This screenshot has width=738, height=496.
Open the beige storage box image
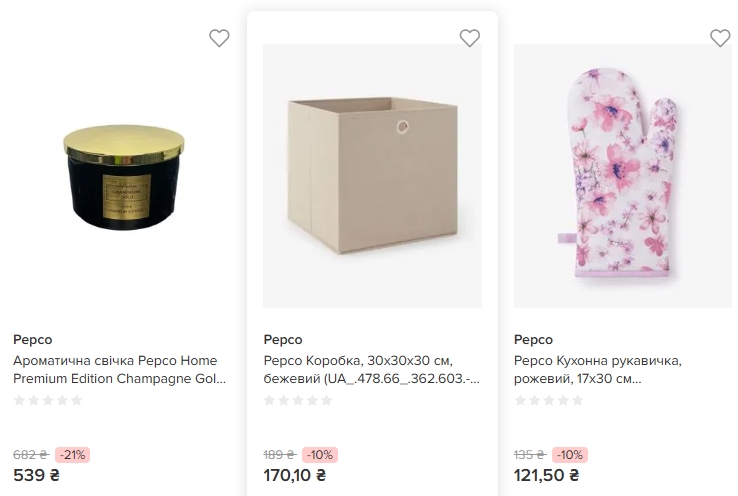pos(372,176)
